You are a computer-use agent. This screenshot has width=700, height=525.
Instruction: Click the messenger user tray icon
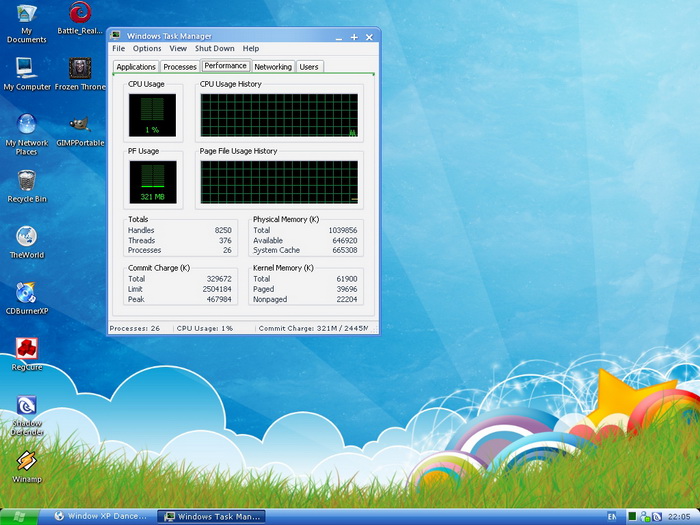click(645, 517)
